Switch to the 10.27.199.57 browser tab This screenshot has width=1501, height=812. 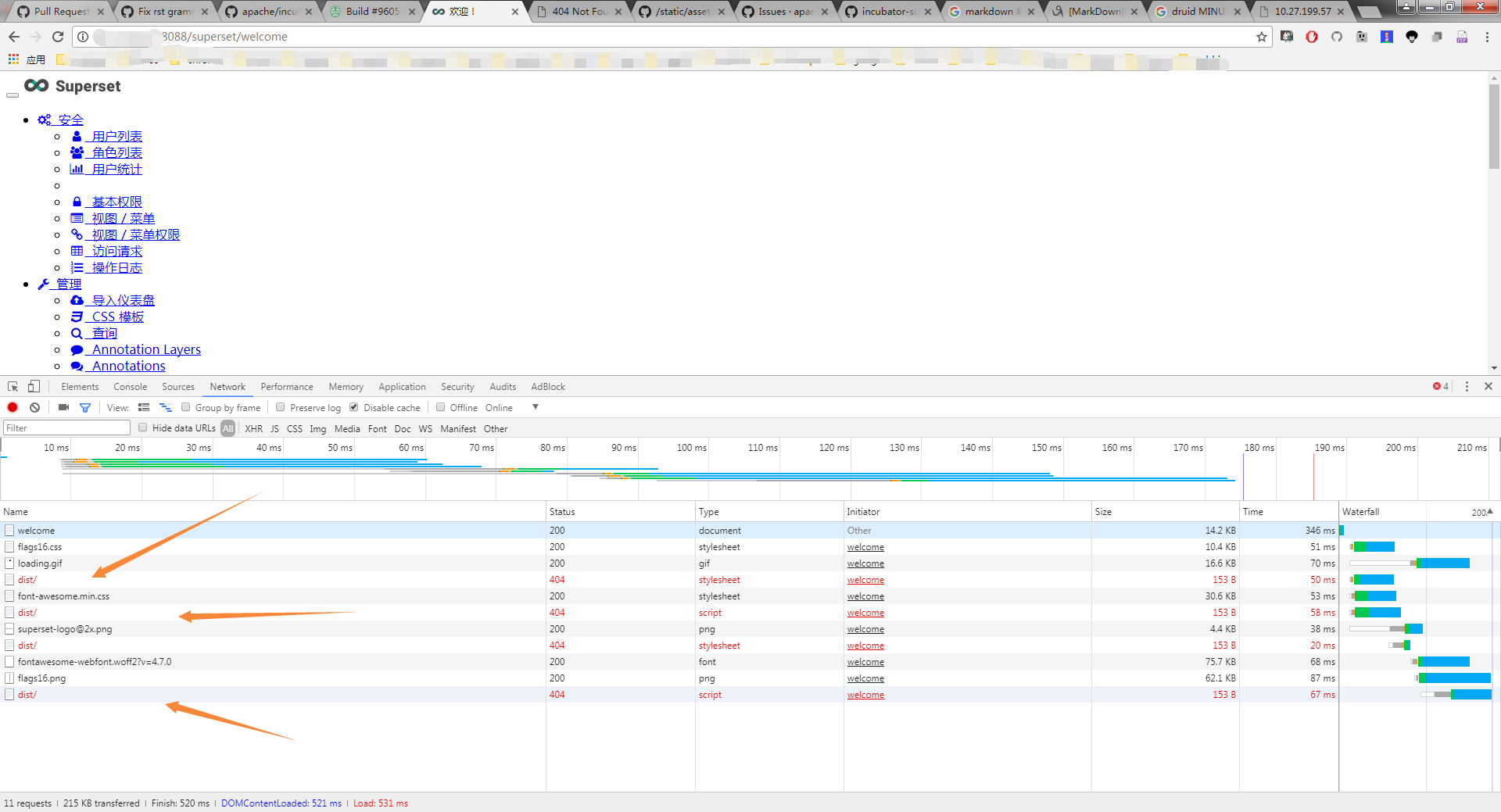(x=1302, y=11)
